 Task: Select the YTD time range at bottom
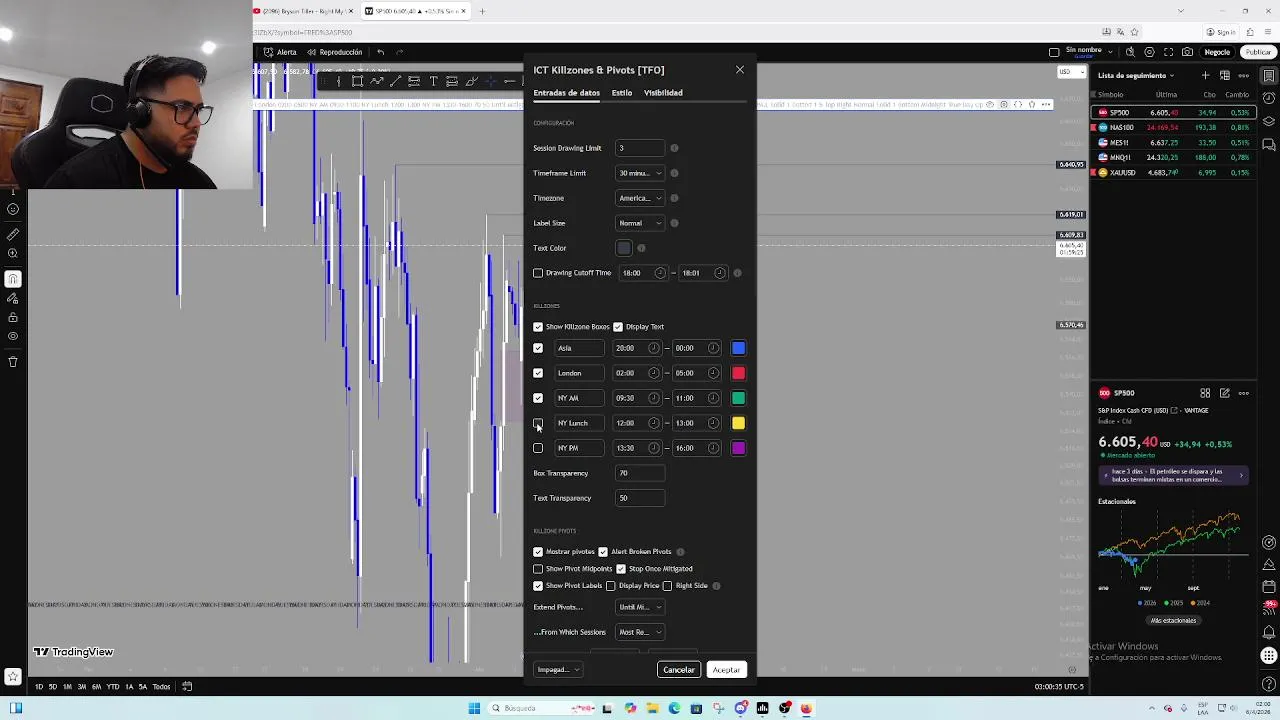113,687
